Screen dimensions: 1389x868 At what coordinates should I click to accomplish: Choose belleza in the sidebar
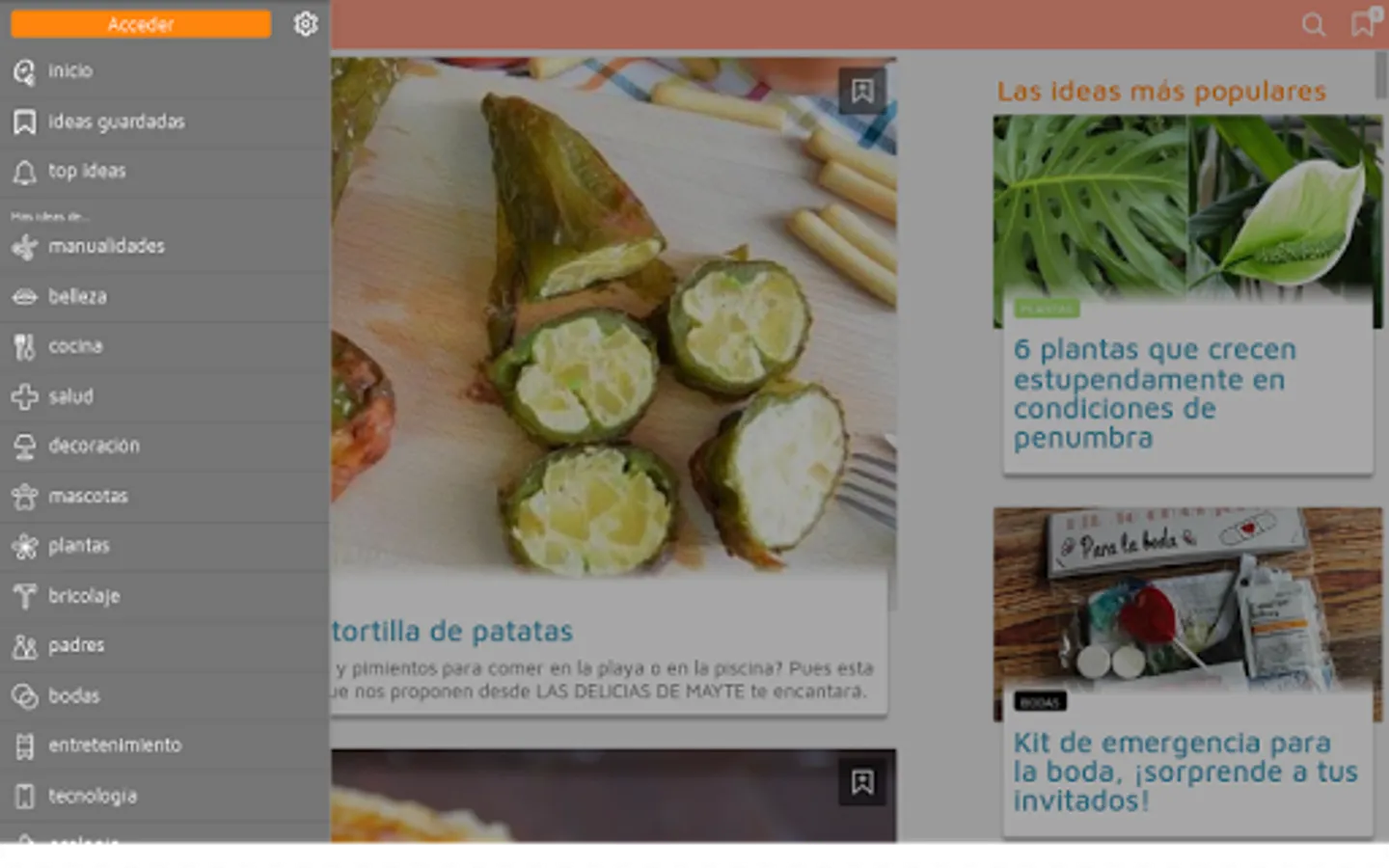click(x=77, y=297)
